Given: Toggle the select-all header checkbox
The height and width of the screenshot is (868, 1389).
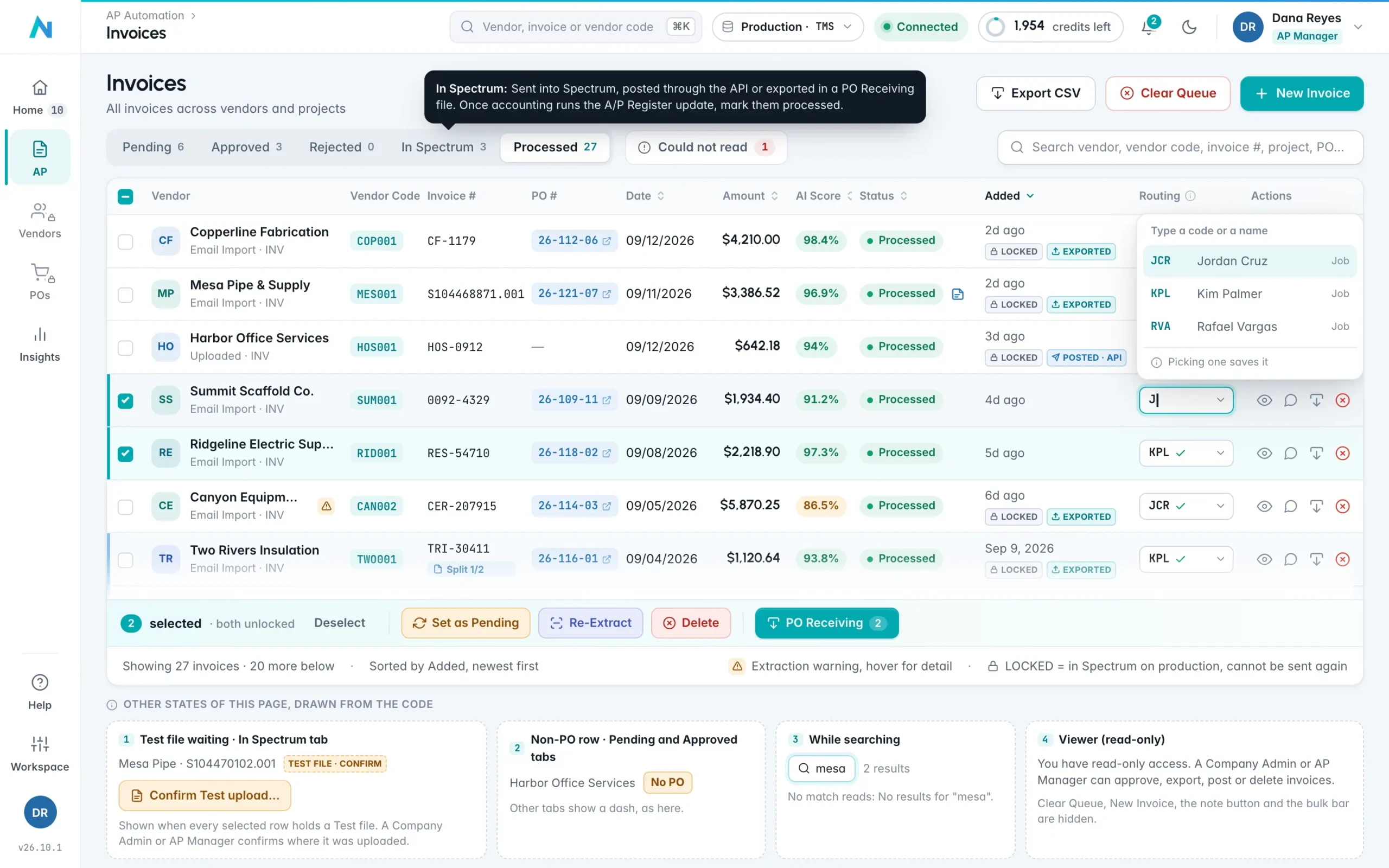Looking at the screenshot, I should 125,196.
